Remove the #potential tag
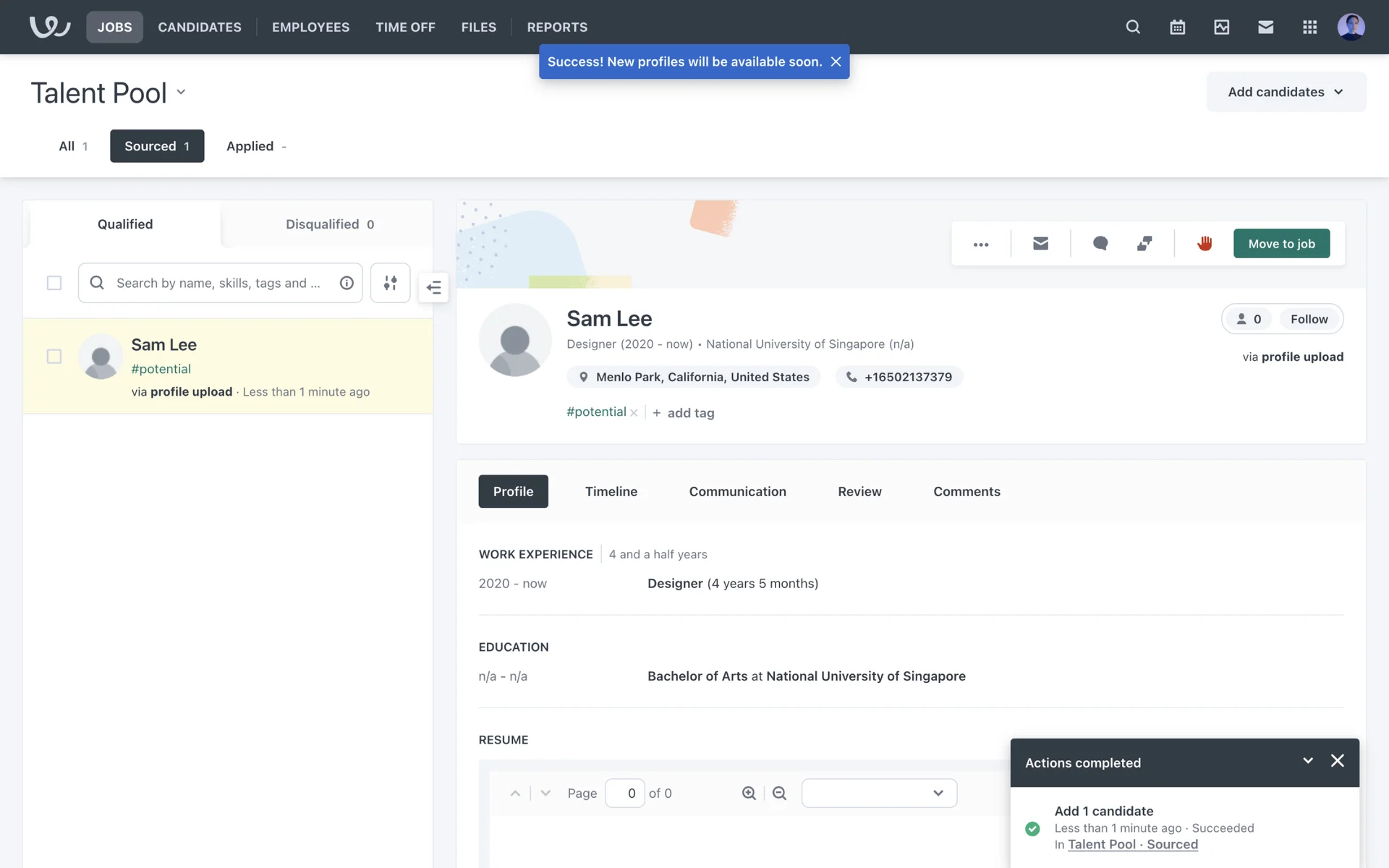The image size is (1389, 868). pyautogui.click(x=634, y=413)
